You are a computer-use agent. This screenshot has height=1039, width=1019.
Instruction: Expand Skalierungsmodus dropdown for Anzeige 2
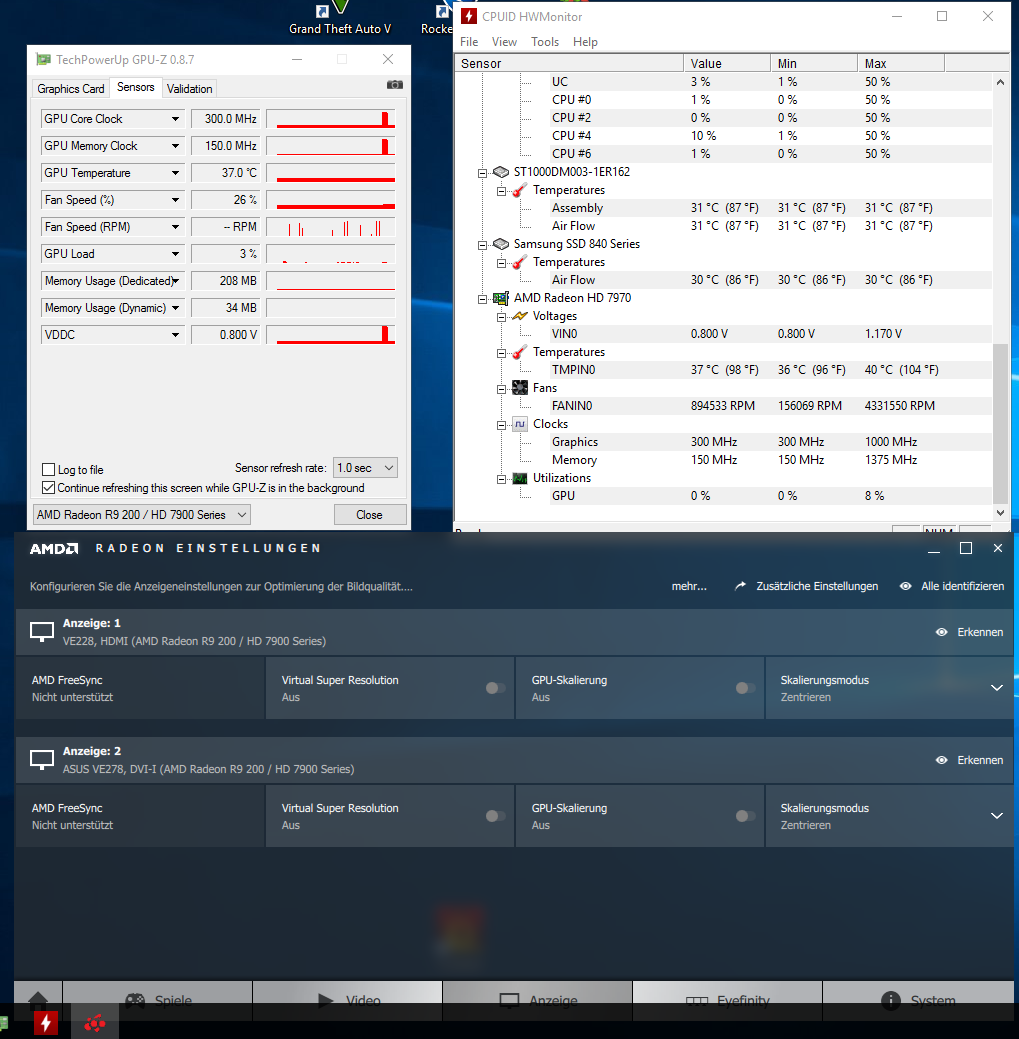[996, 816]
